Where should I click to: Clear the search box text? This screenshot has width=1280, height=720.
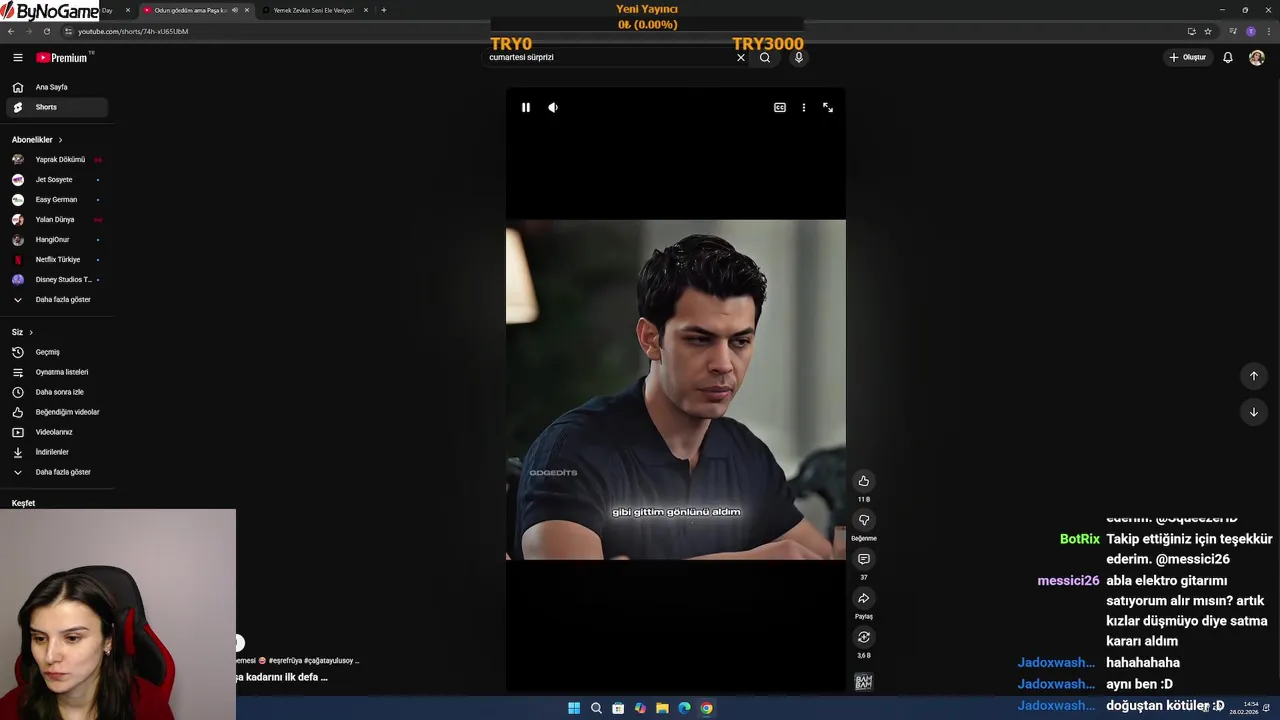741,58
